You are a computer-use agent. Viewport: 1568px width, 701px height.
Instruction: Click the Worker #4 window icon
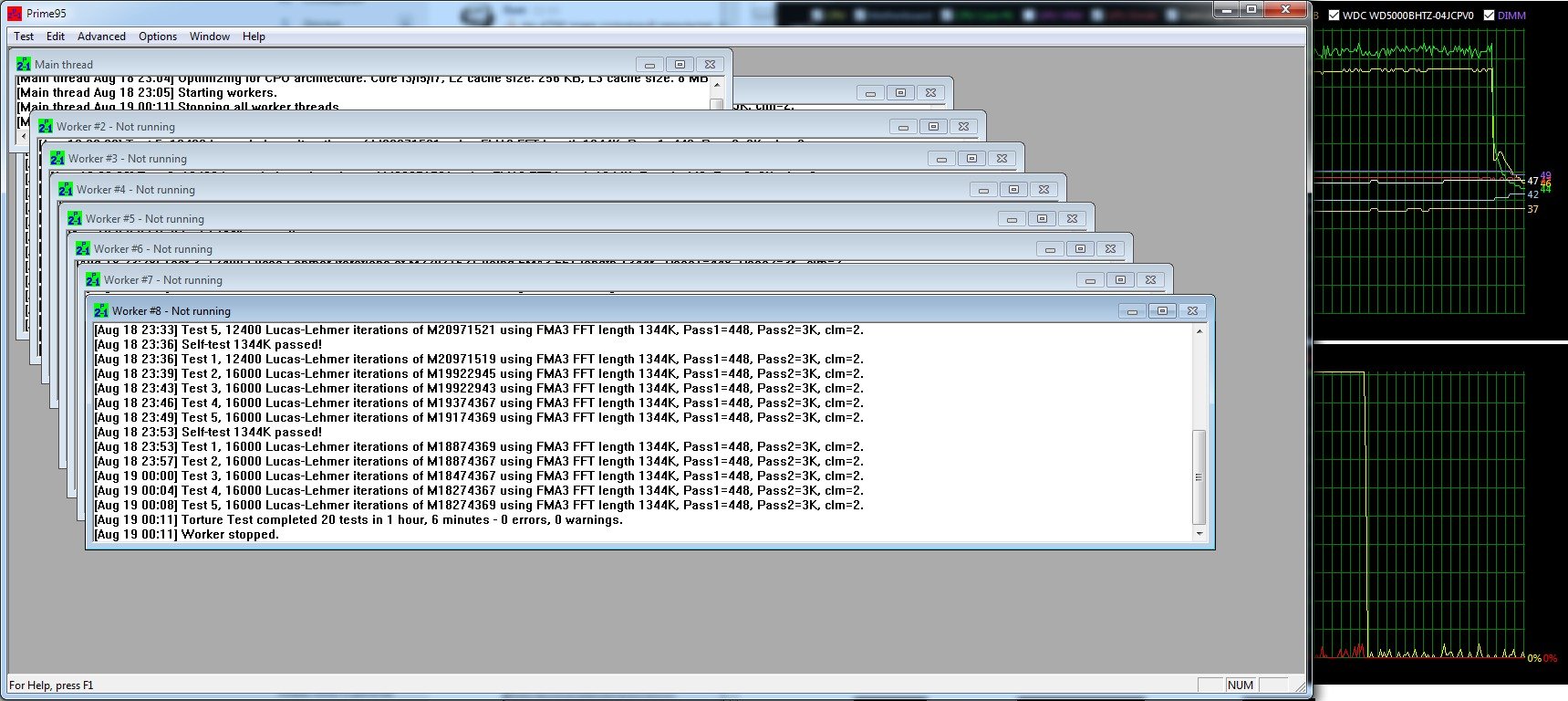click(66, 189)
